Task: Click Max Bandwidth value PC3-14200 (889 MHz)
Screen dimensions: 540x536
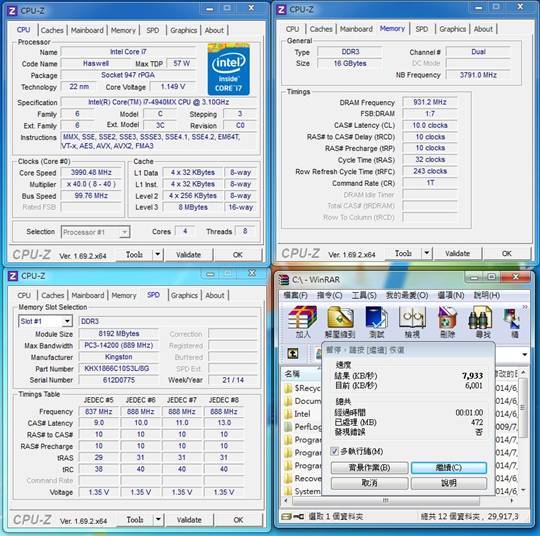Action: point(118,345)
